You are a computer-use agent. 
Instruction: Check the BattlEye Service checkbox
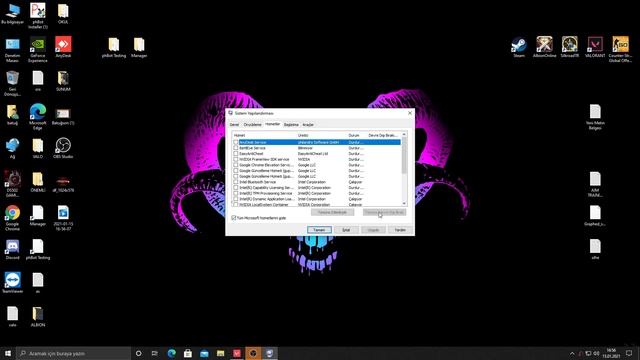point(236,148)
